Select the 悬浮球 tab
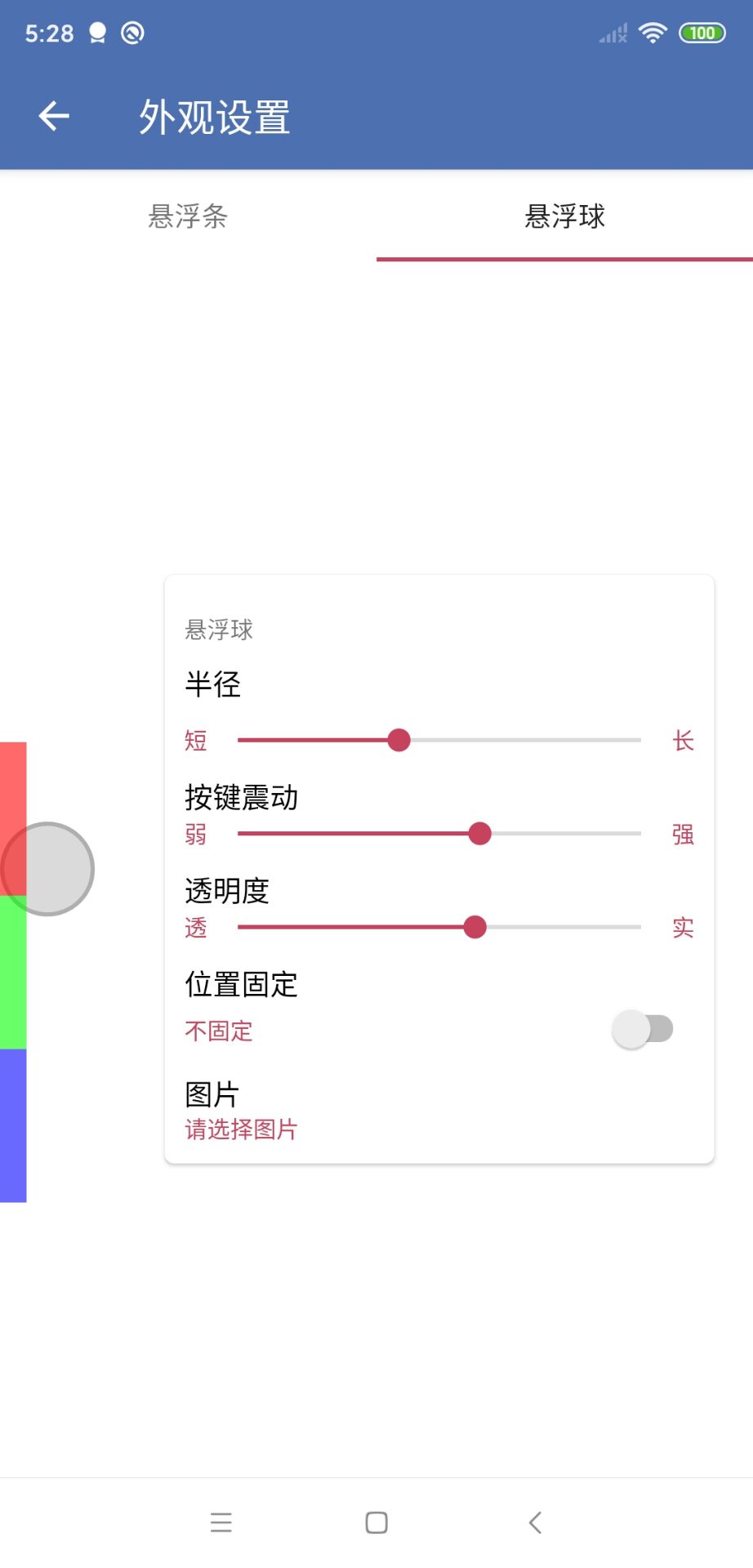Viewport: 753px width, 1568px height. click(564, 217)
